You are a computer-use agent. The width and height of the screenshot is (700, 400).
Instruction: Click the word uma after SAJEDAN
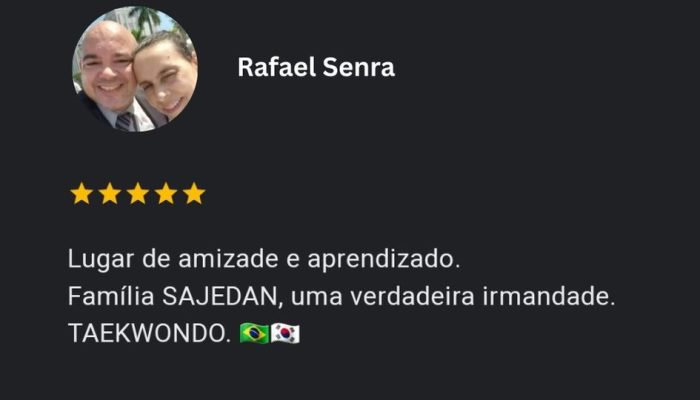pos(317,298)
